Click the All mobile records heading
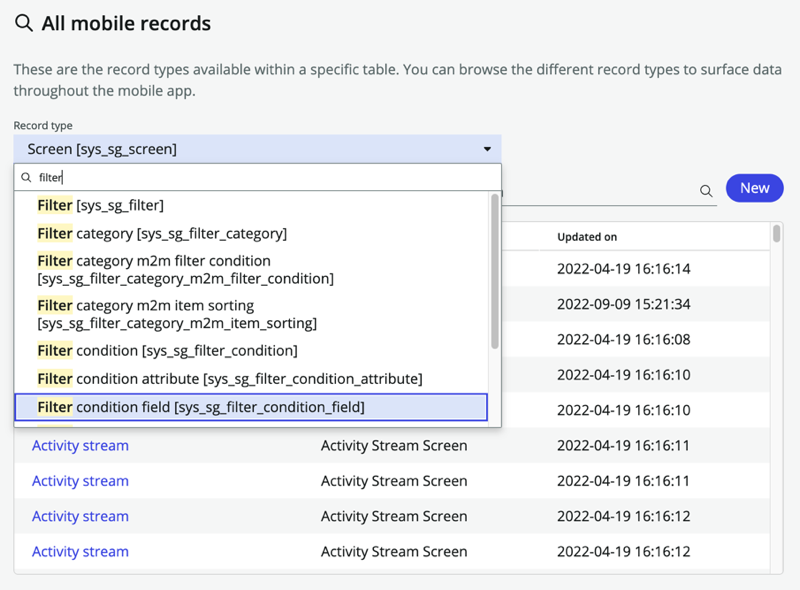Viewport: 800px width, 590px height. [x=126, y=23]
